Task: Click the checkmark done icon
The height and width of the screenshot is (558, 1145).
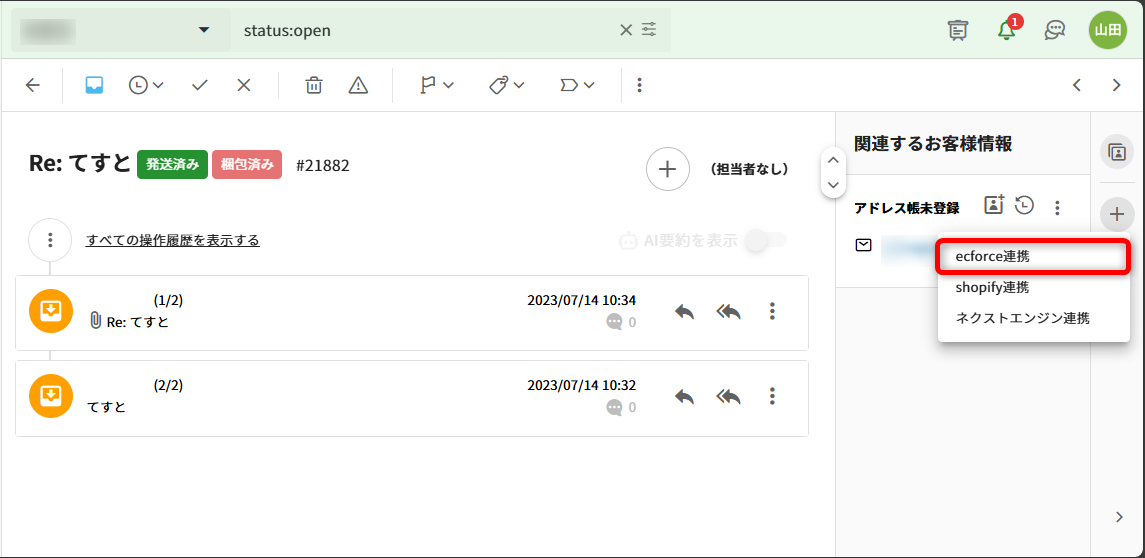Action: (x=200, y=85)
